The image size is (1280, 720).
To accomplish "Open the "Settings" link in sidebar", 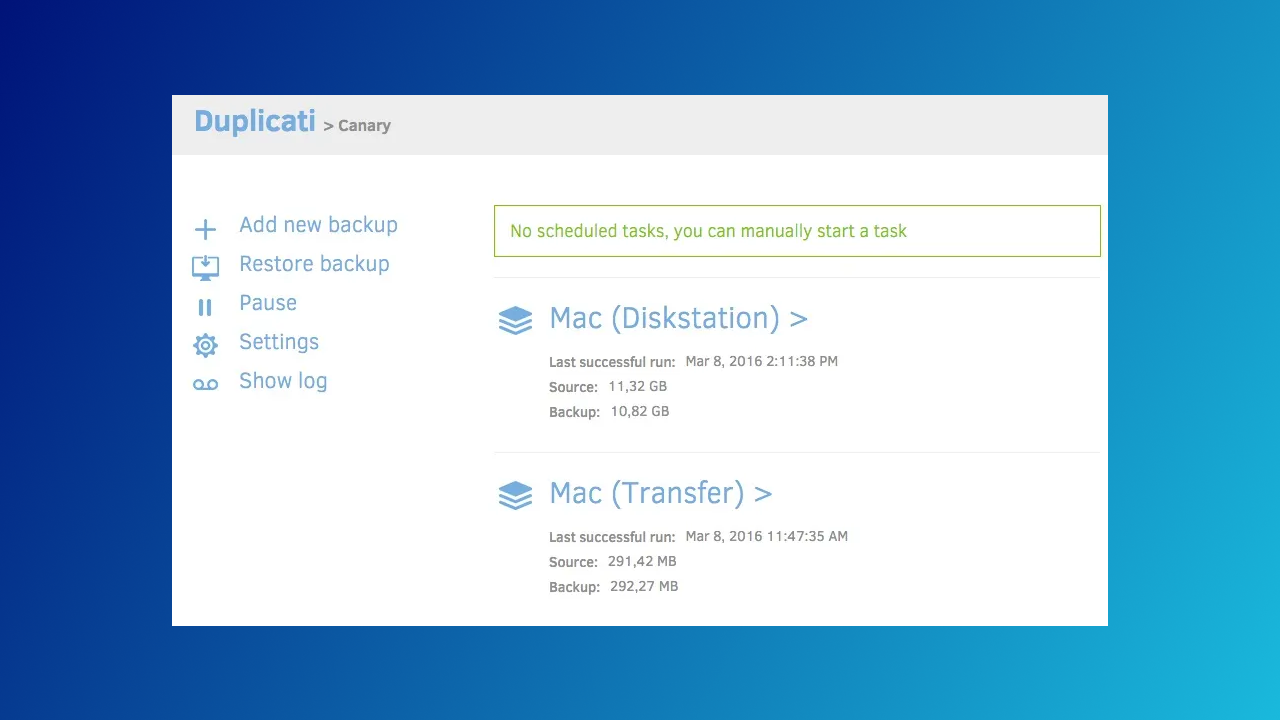I will point(279,342).
